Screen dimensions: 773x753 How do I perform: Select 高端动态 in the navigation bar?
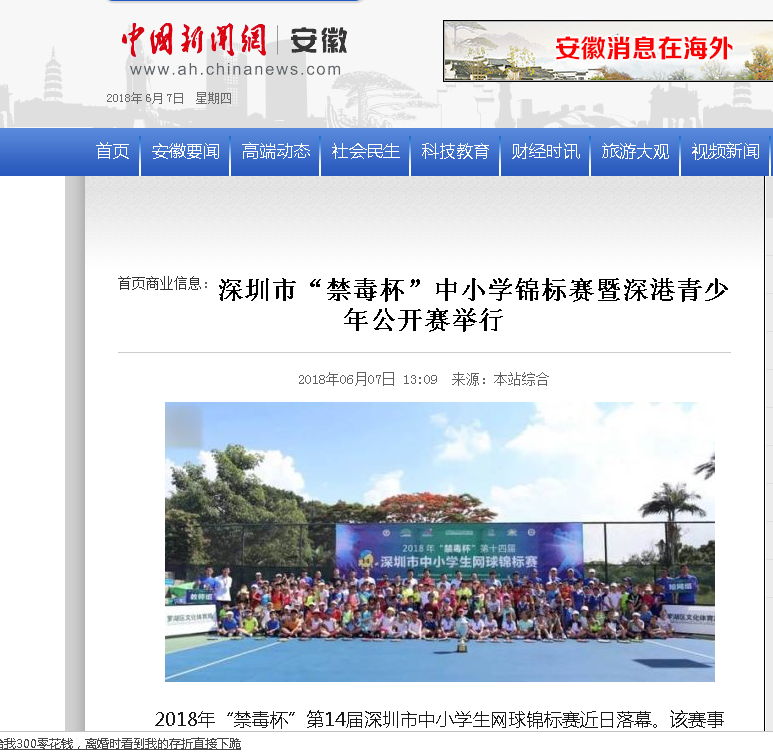[x=275, y=152]
